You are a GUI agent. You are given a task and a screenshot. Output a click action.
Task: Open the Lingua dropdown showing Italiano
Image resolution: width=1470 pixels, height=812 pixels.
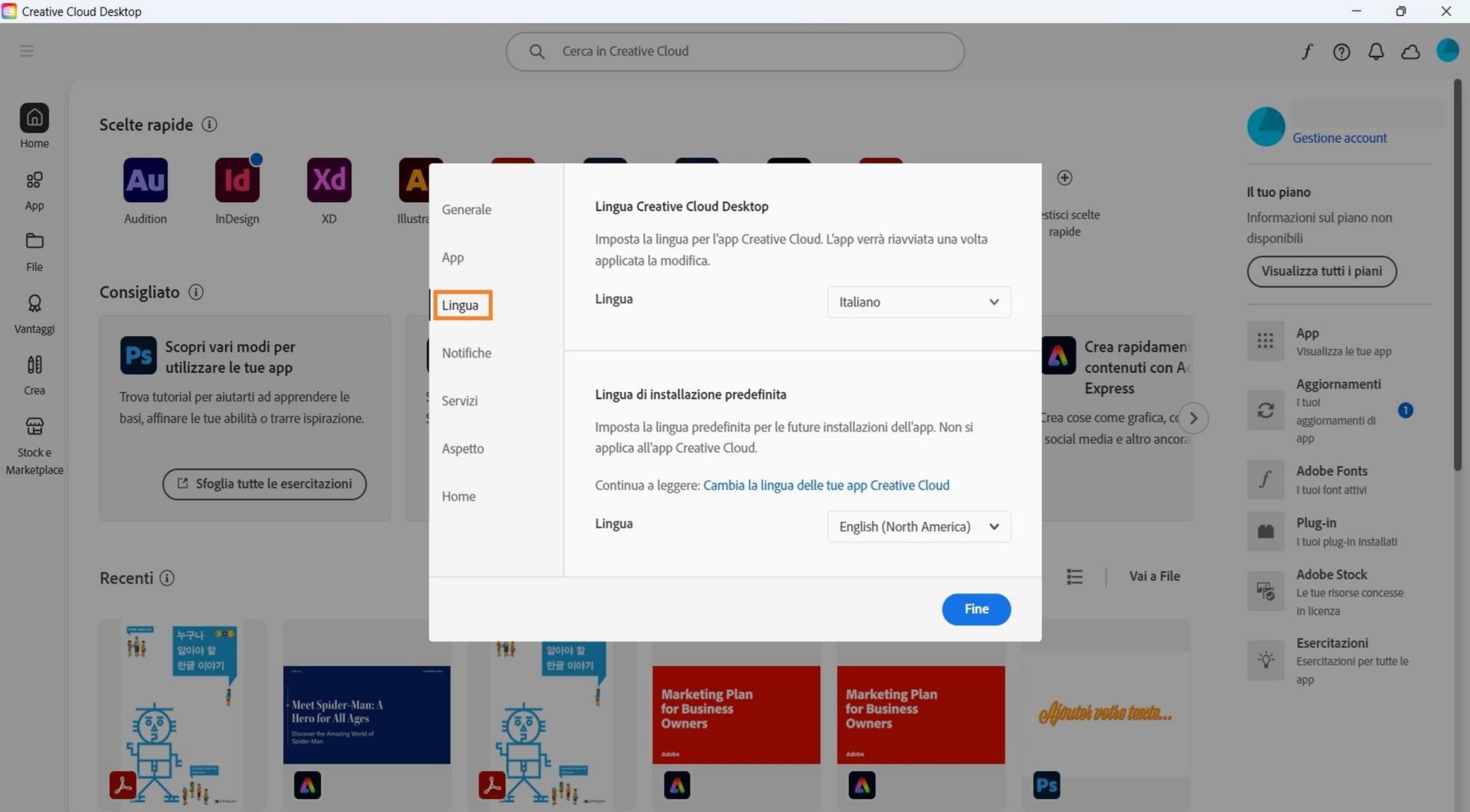919,302
